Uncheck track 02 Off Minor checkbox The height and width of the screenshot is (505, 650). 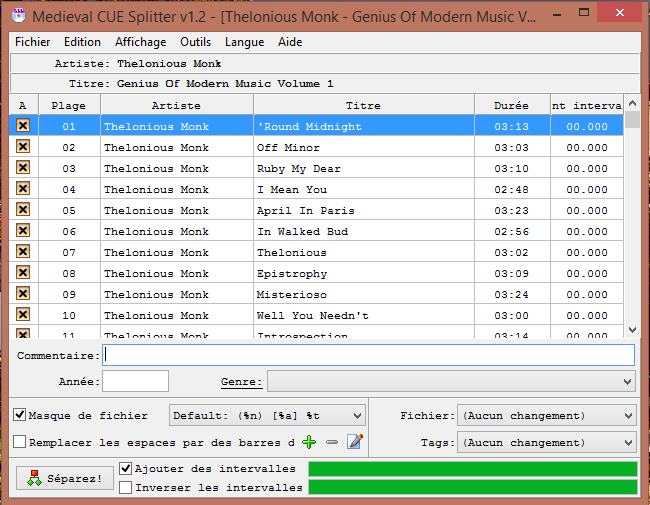(23, 146)
